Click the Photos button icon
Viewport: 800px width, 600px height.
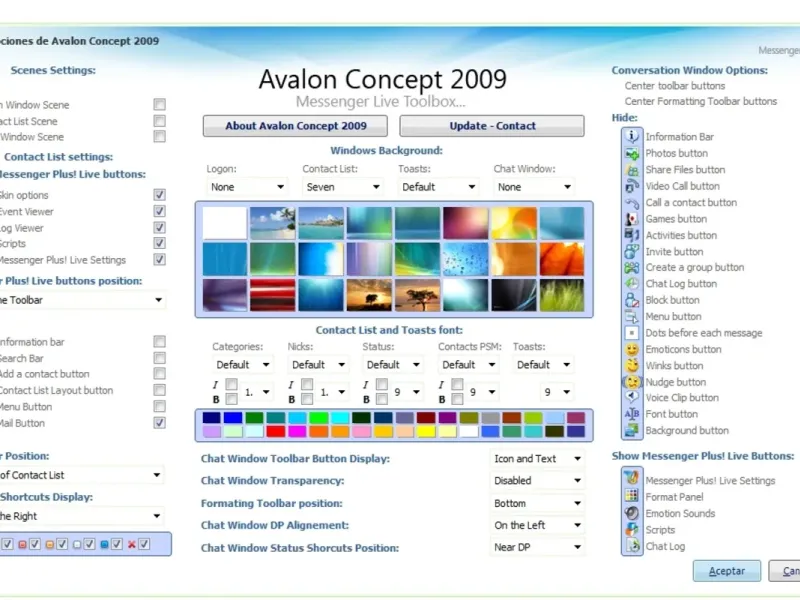[x=632, y=153]
